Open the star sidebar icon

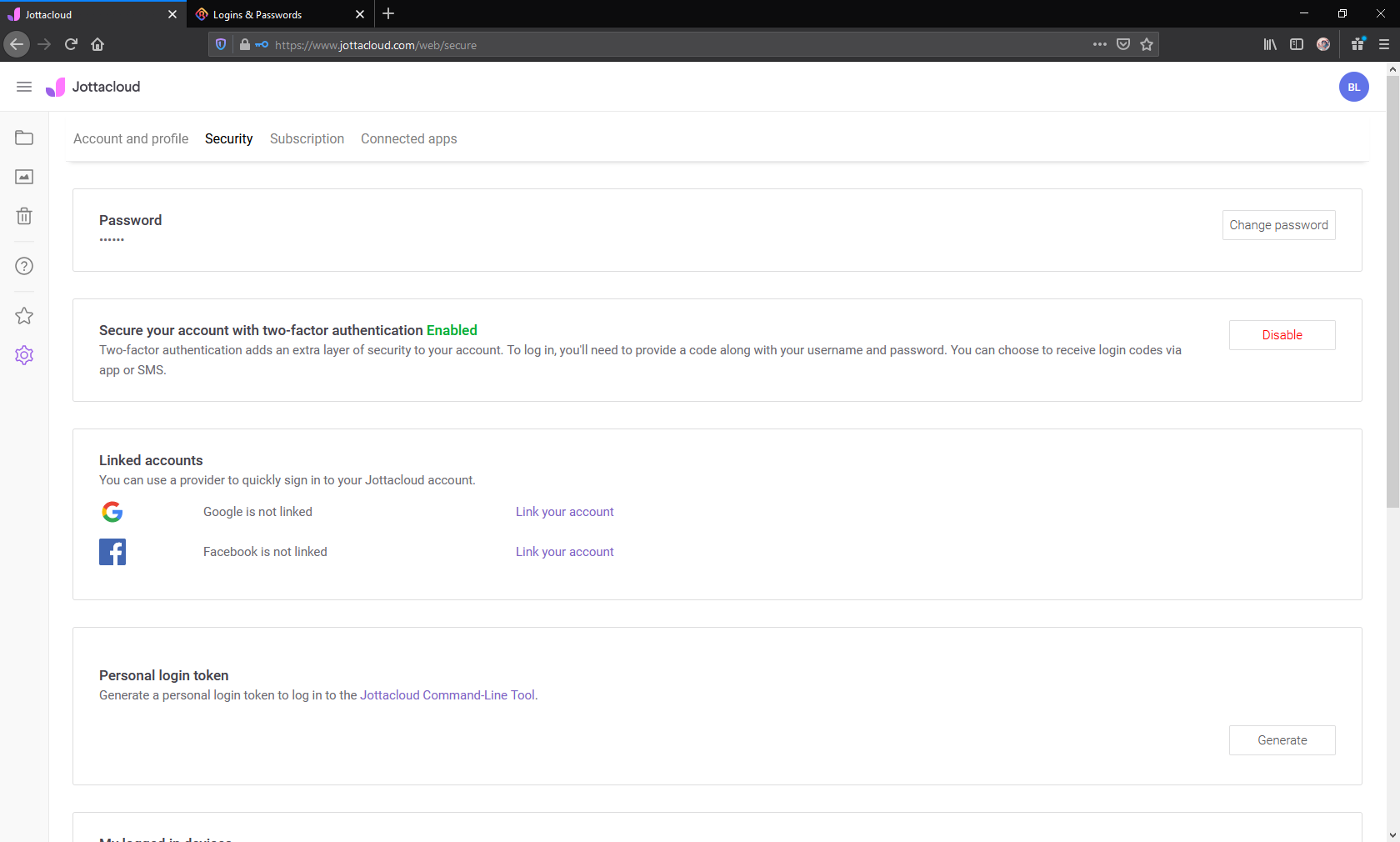[x=24, y=315]
